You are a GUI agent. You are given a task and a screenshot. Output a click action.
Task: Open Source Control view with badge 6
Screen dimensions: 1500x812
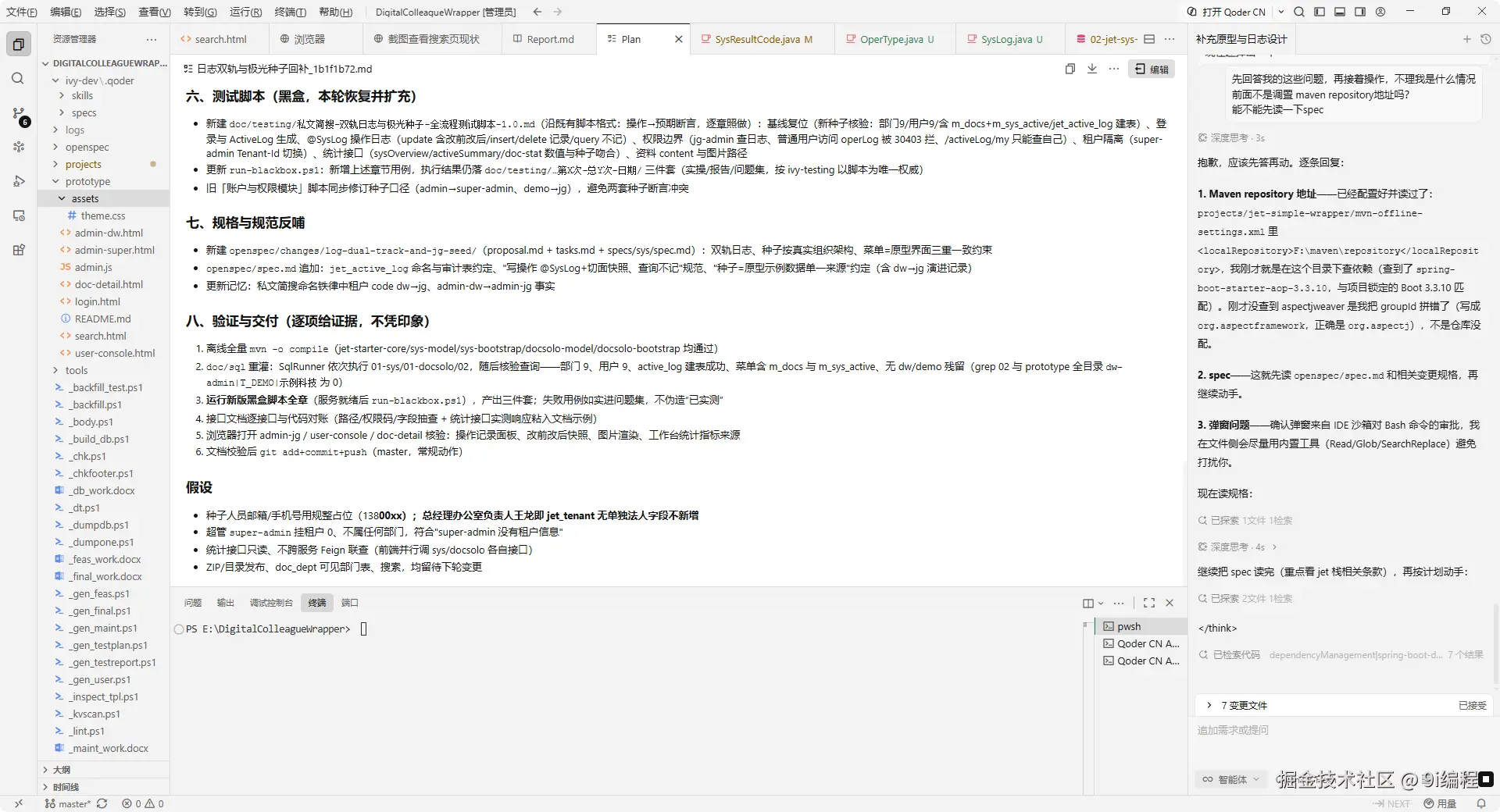tap(19, 115)
